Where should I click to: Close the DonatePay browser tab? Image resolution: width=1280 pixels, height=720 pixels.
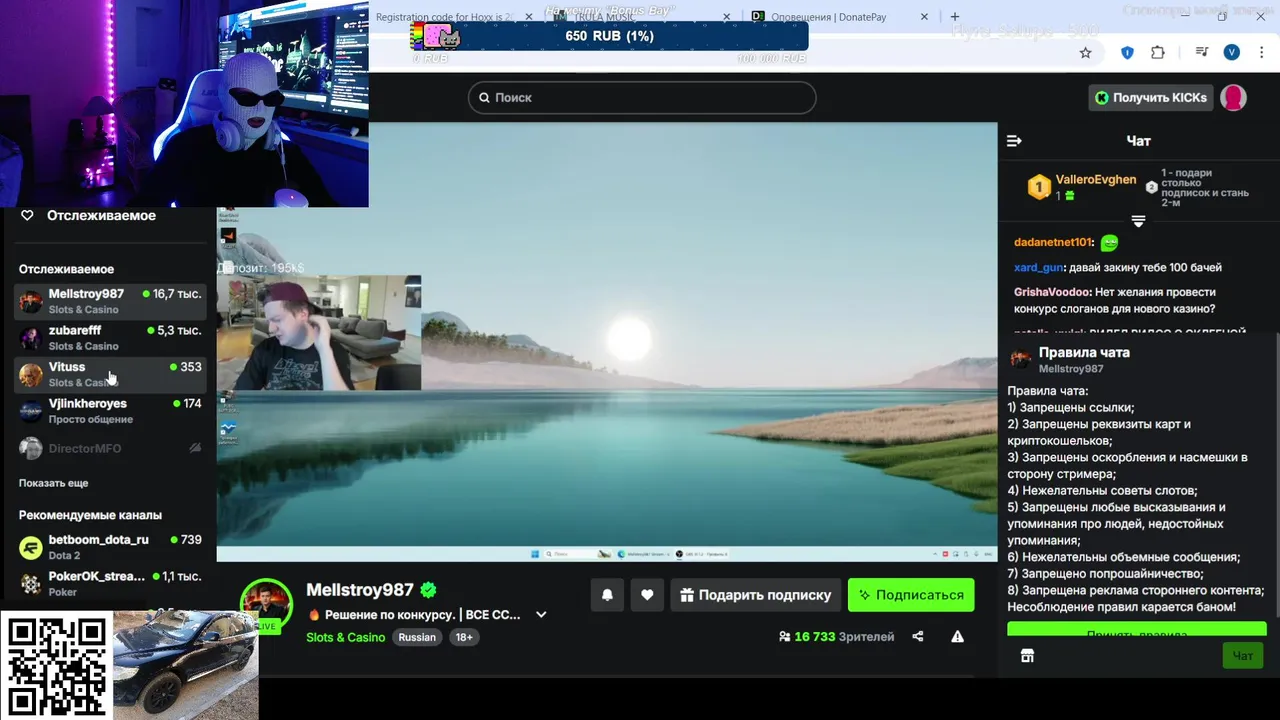(924, 17)
